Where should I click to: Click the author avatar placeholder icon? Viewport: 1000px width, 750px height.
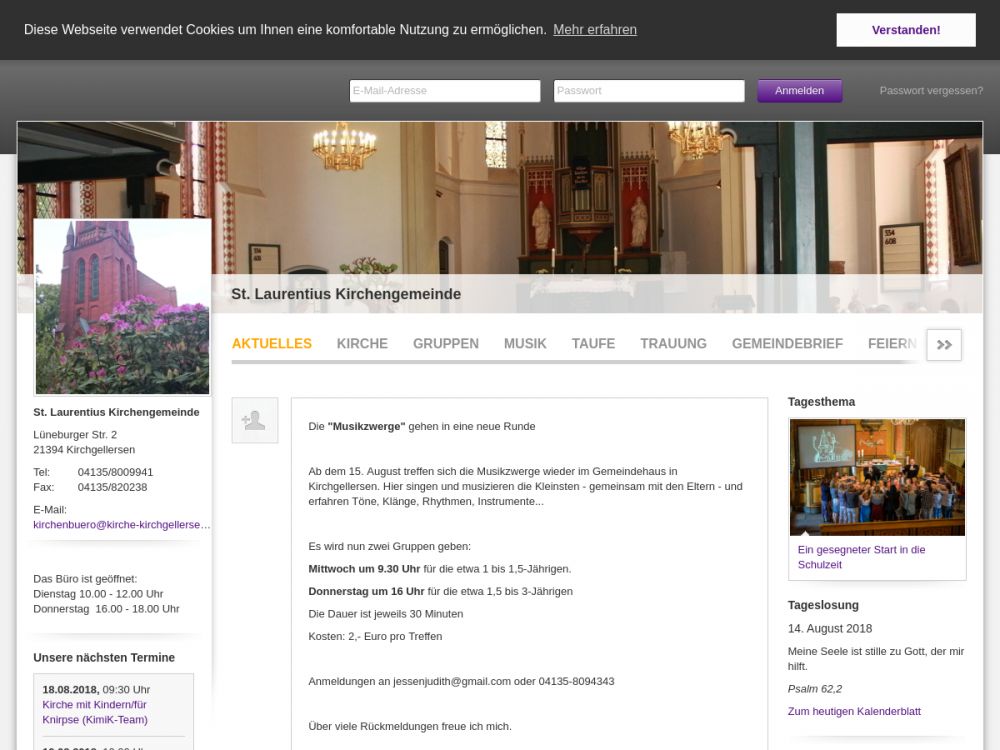click(x=254, y=420)
